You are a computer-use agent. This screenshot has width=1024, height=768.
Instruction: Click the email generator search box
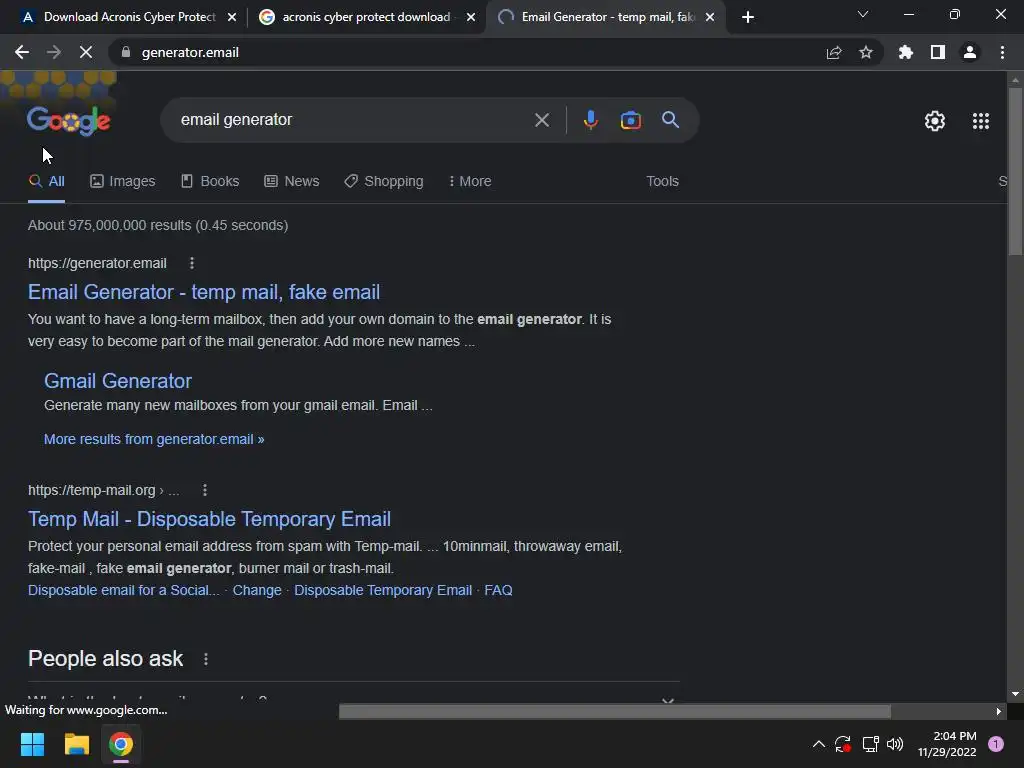pyautogui.click(x=353, y=120)
